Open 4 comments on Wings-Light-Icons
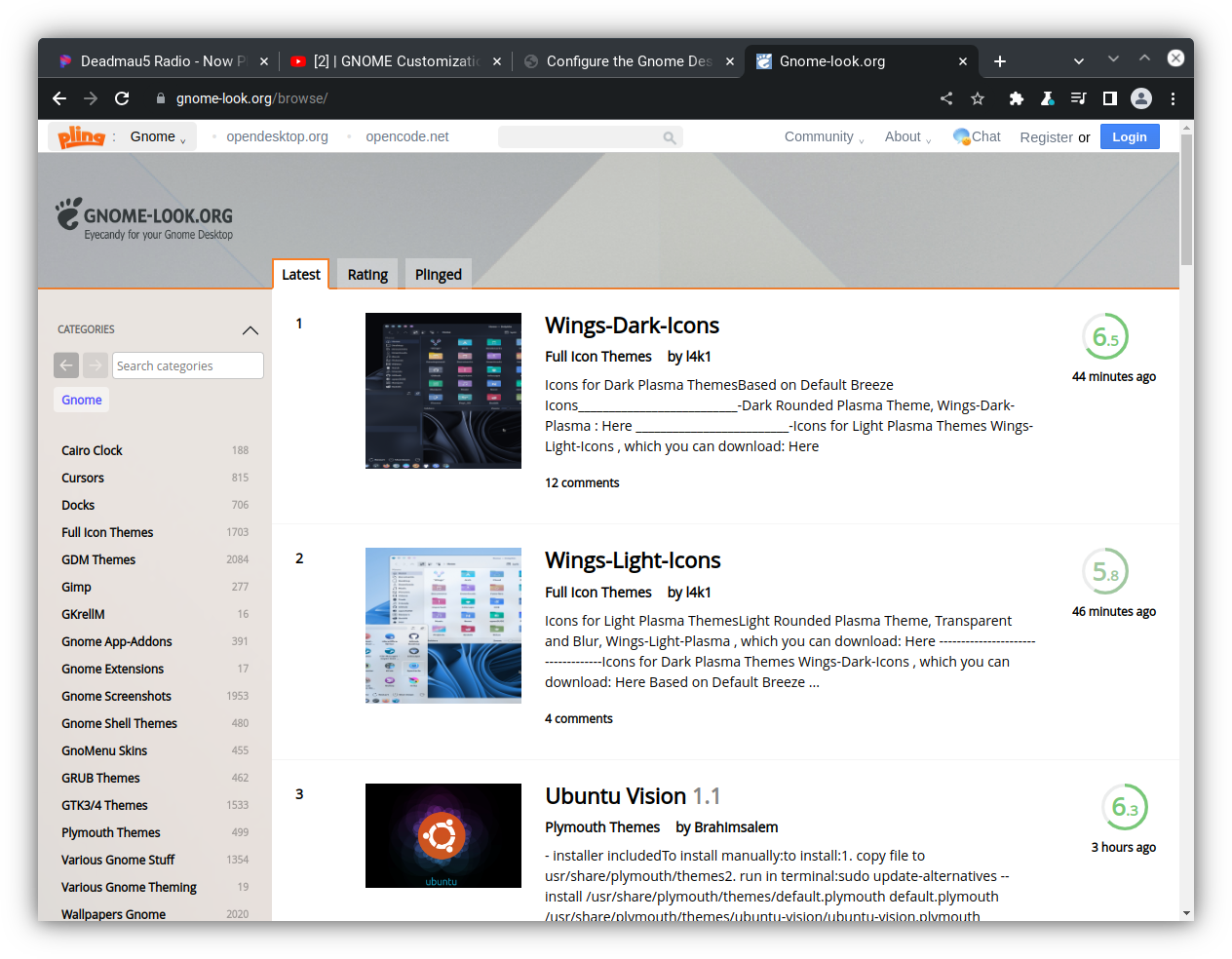1232x959 pixels. coord(579,719)
